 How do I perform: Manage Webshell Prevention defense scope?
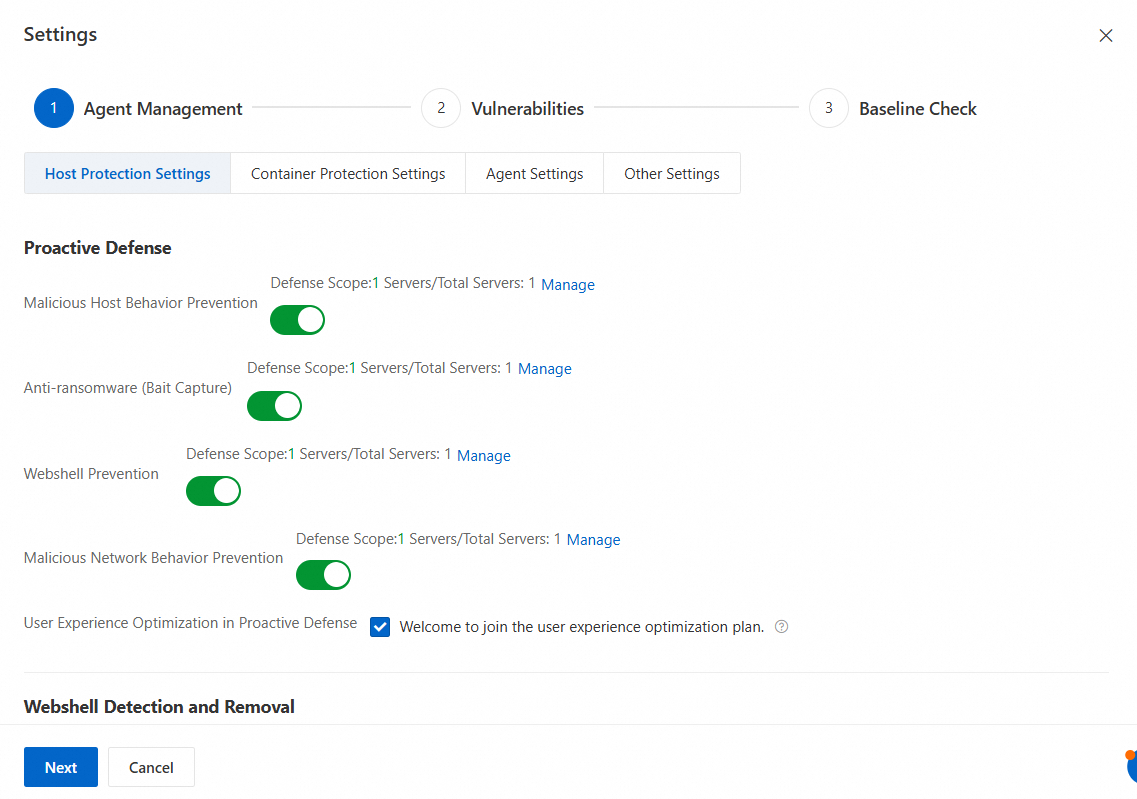click(484, 456)
